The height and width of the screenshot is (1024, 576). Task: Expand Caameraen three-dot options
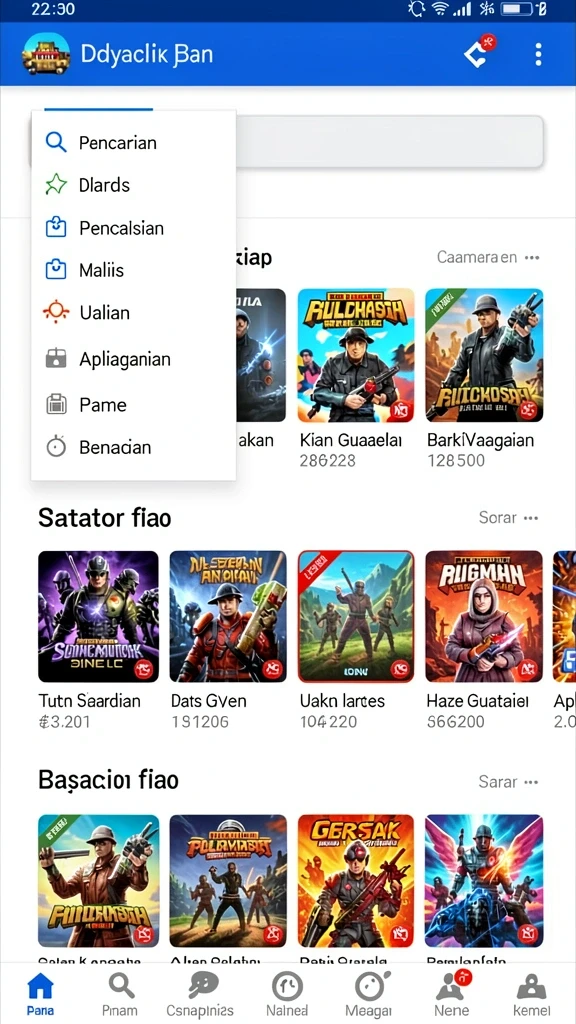tap(532, 257)
